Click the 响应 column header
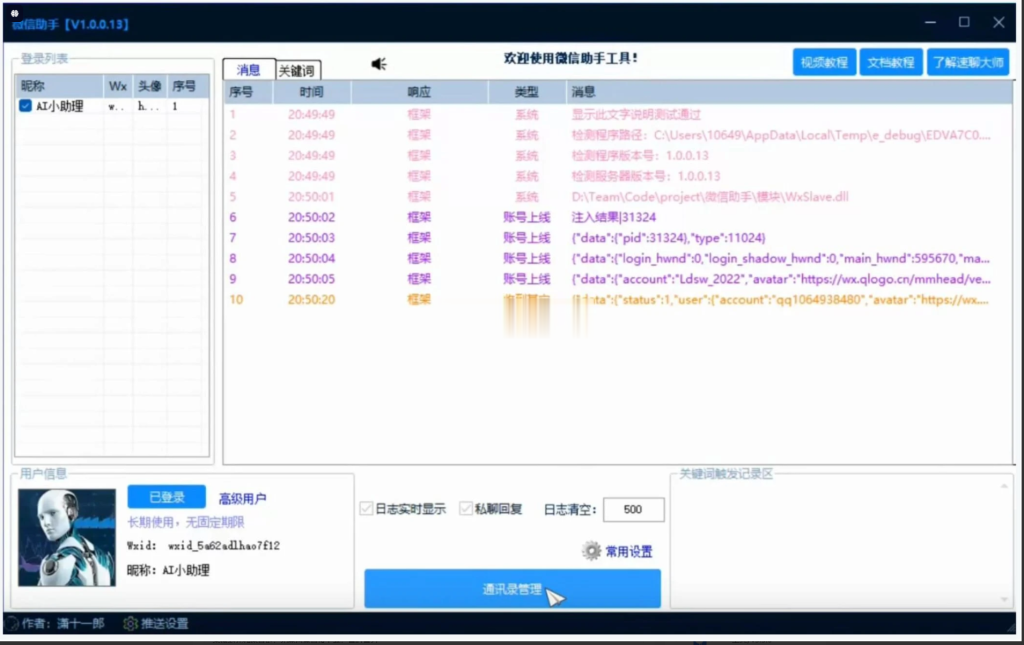 tap(419, 92)
